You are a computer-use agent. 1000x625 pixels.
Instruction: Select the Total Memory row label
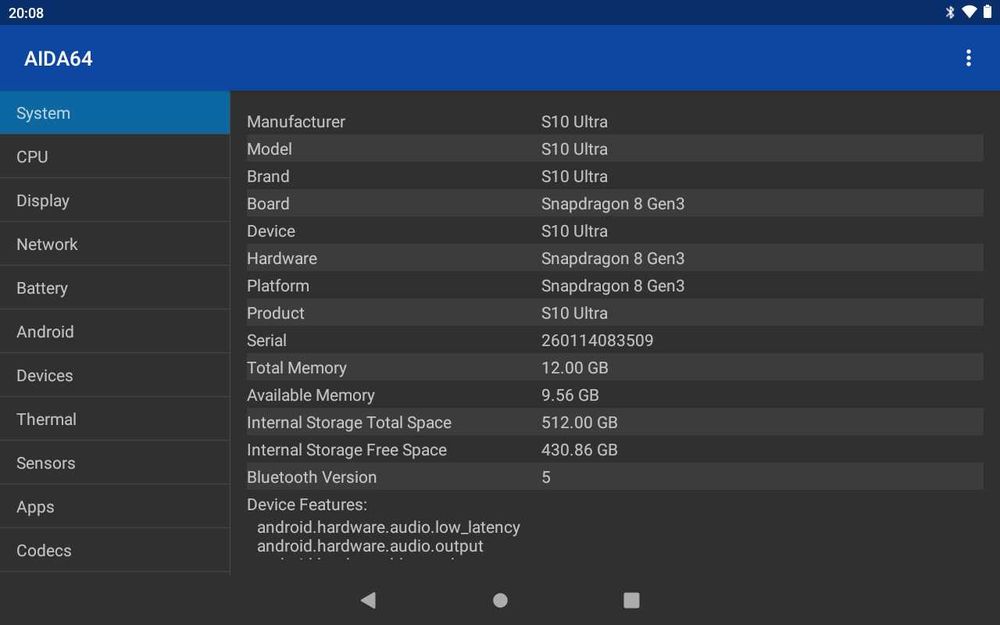[x=297, y=368]
